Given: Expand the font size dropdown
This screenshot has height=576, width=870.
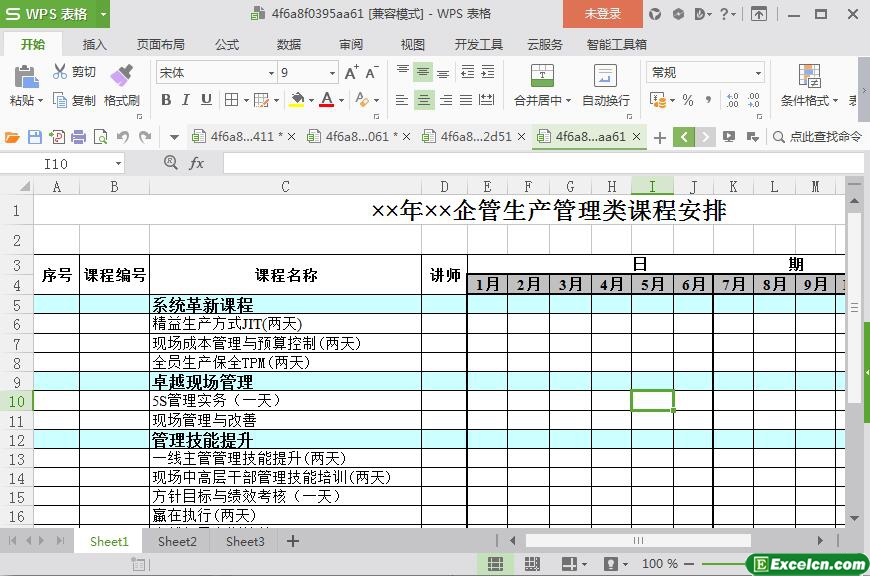Looking at the screenshot, I should pyautogui.click(x=332, y=73).
